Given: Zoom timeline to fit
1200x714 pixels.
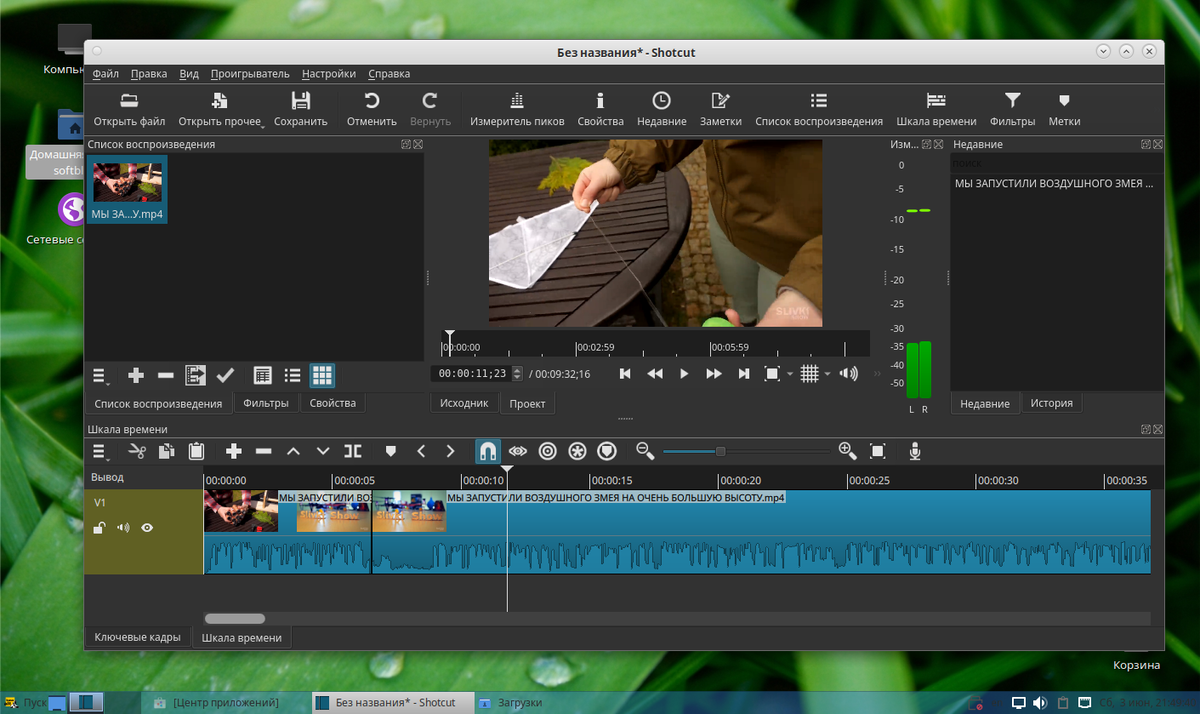Looking at the screenshot, I should 878,451.
